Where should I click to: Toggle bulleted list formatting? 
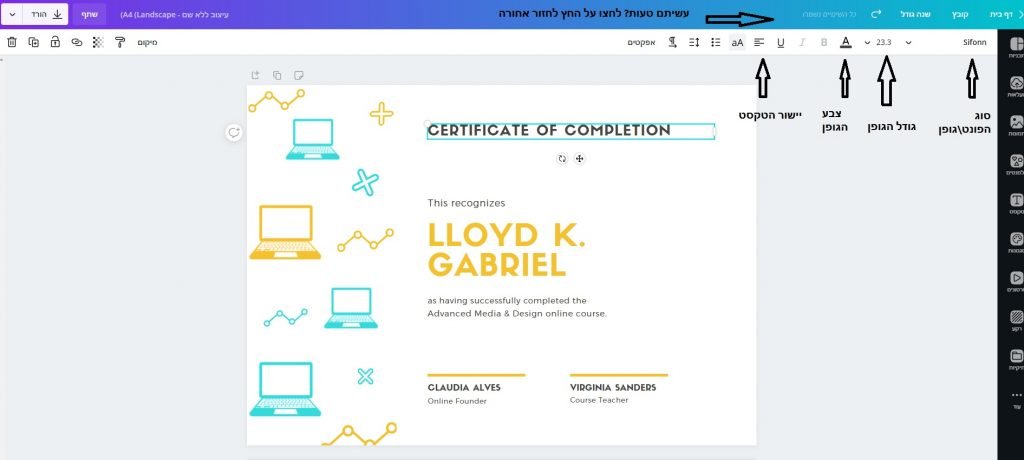click(715, 43)
